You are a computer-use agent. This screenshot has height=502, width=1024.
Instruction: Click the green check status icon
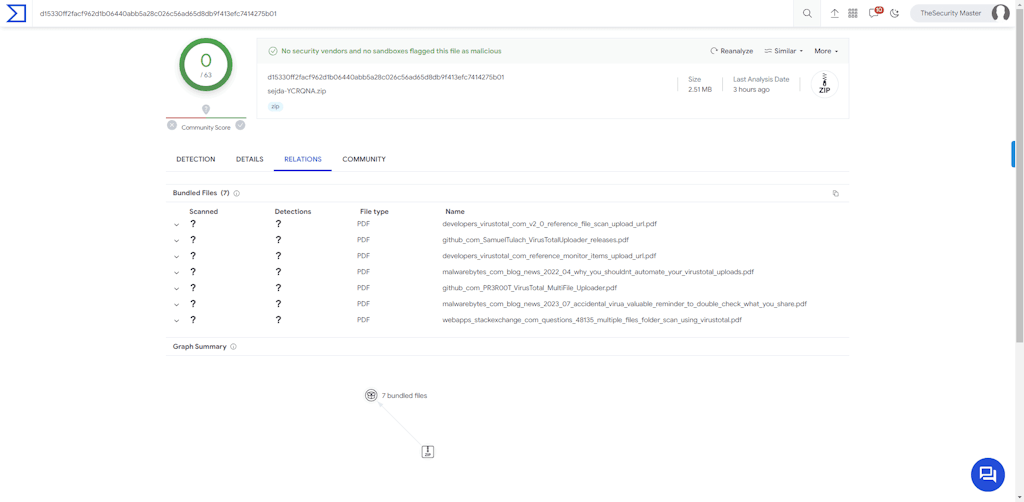click(x=272, y=51)
